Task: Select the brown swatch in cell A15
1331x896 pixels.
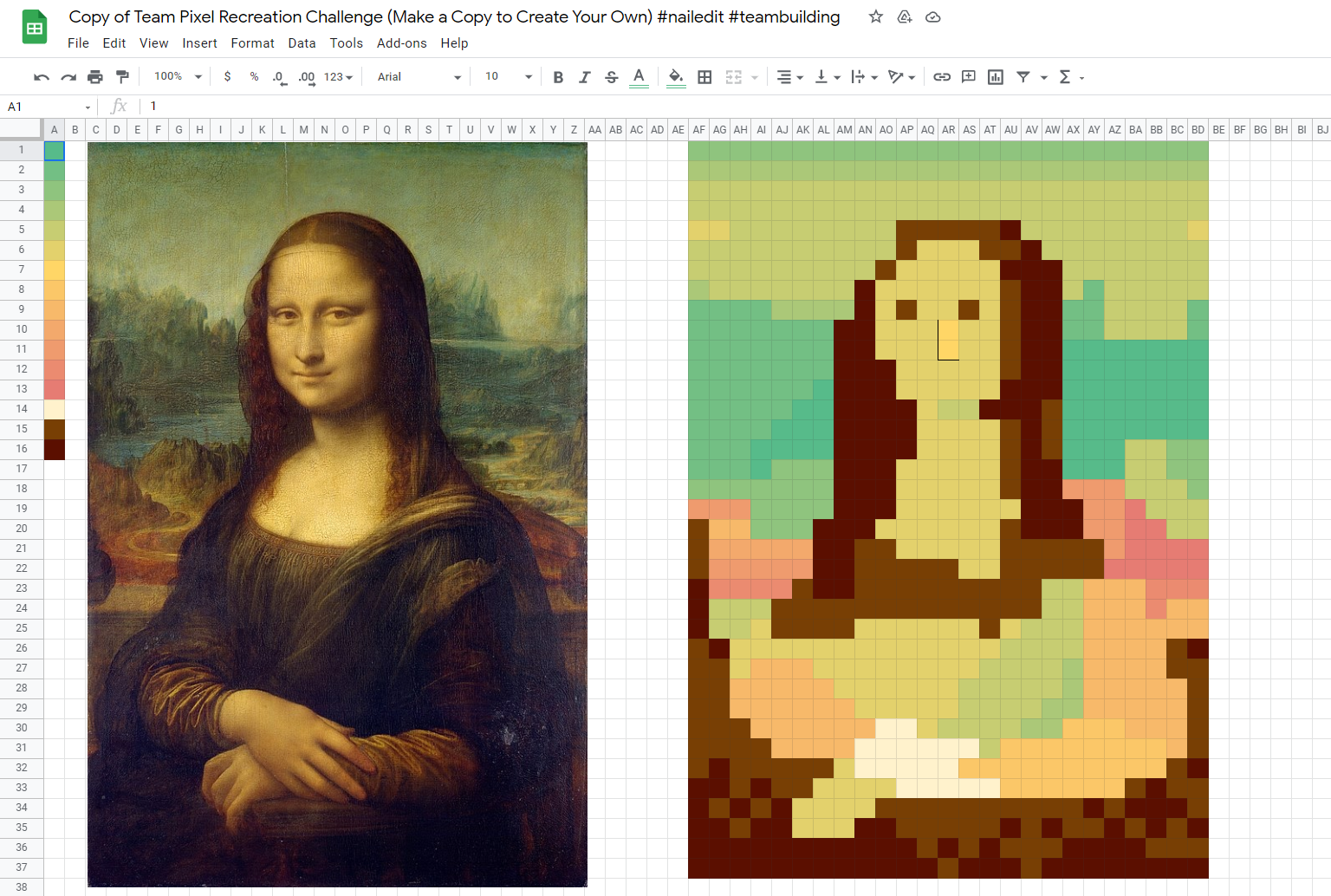Action: [54, 429]
